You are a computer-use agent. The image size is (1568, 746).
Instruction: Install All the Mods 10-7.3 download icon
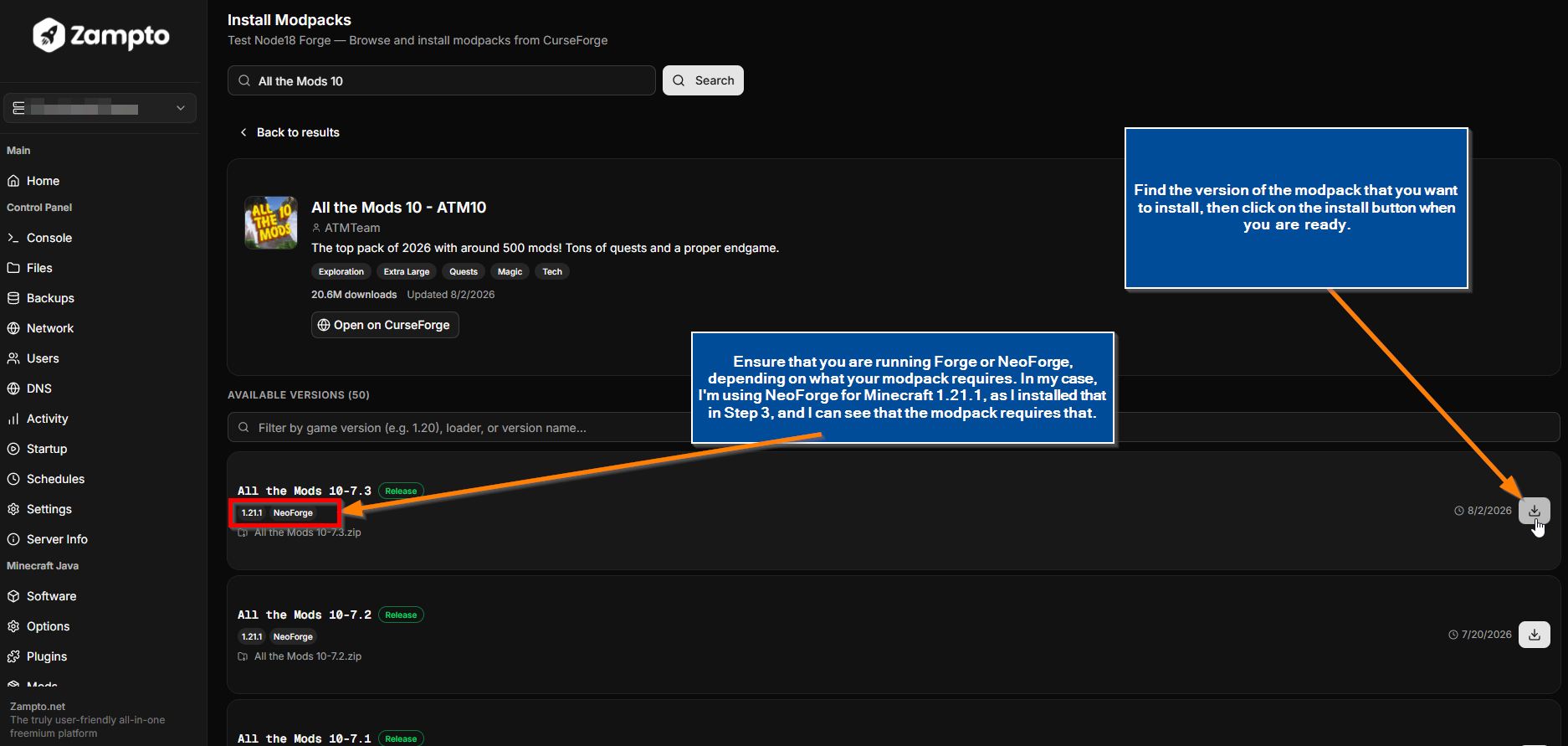point(1535,511)
